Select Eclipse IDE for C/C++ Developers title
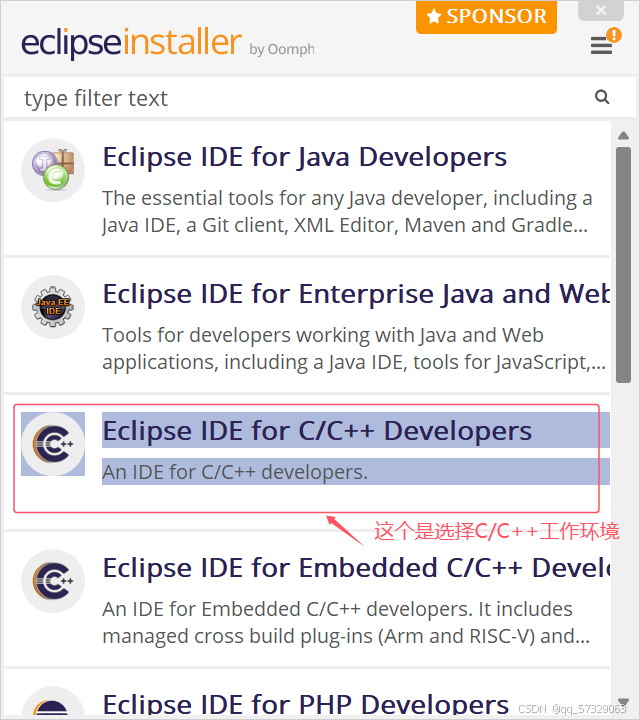The image size is (640, 720). 317,431
